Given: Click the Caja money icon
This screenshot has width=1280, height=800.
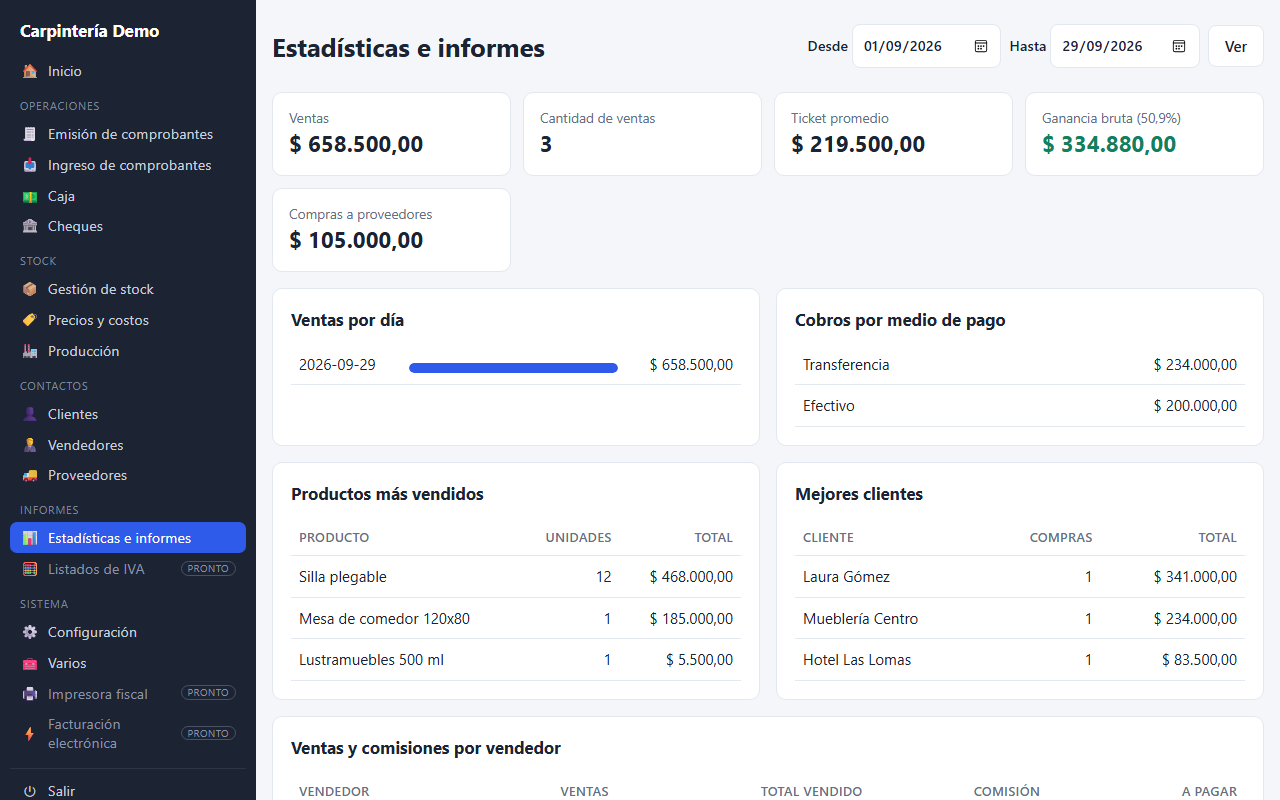Looking at the screenshot, I should tap(30, 196).
